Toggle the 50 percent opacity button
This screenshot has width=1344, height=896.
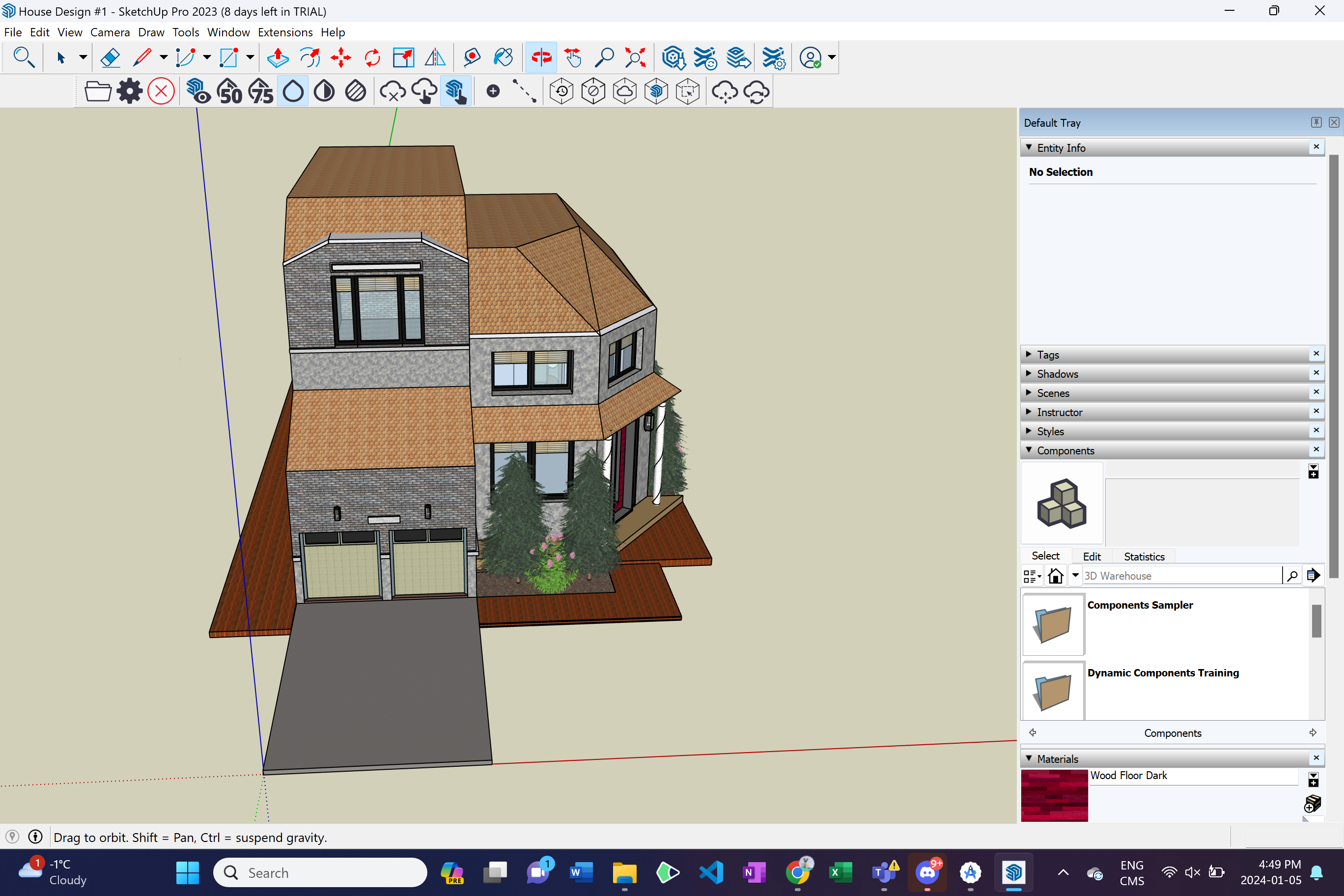pyautogui.click(x=230, y=91)
